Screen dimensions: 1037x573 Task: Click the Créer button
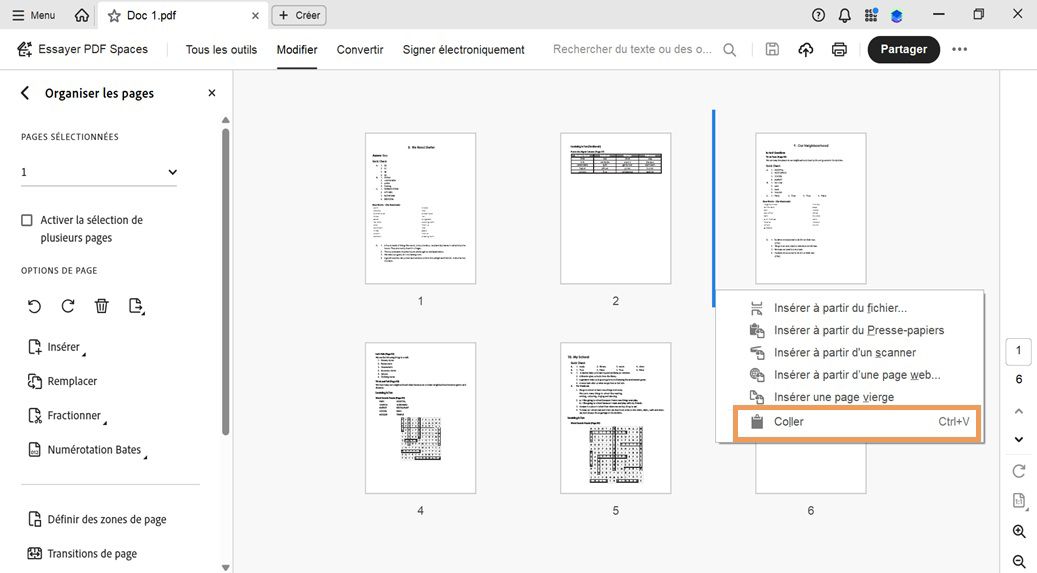click(x=299, y=15)
